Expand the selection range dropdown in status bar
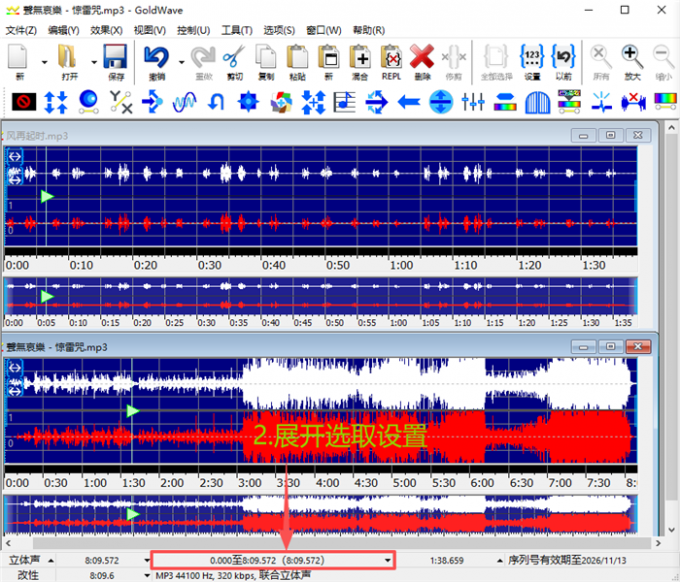The image size is (680, 582). tap(388, 560)
